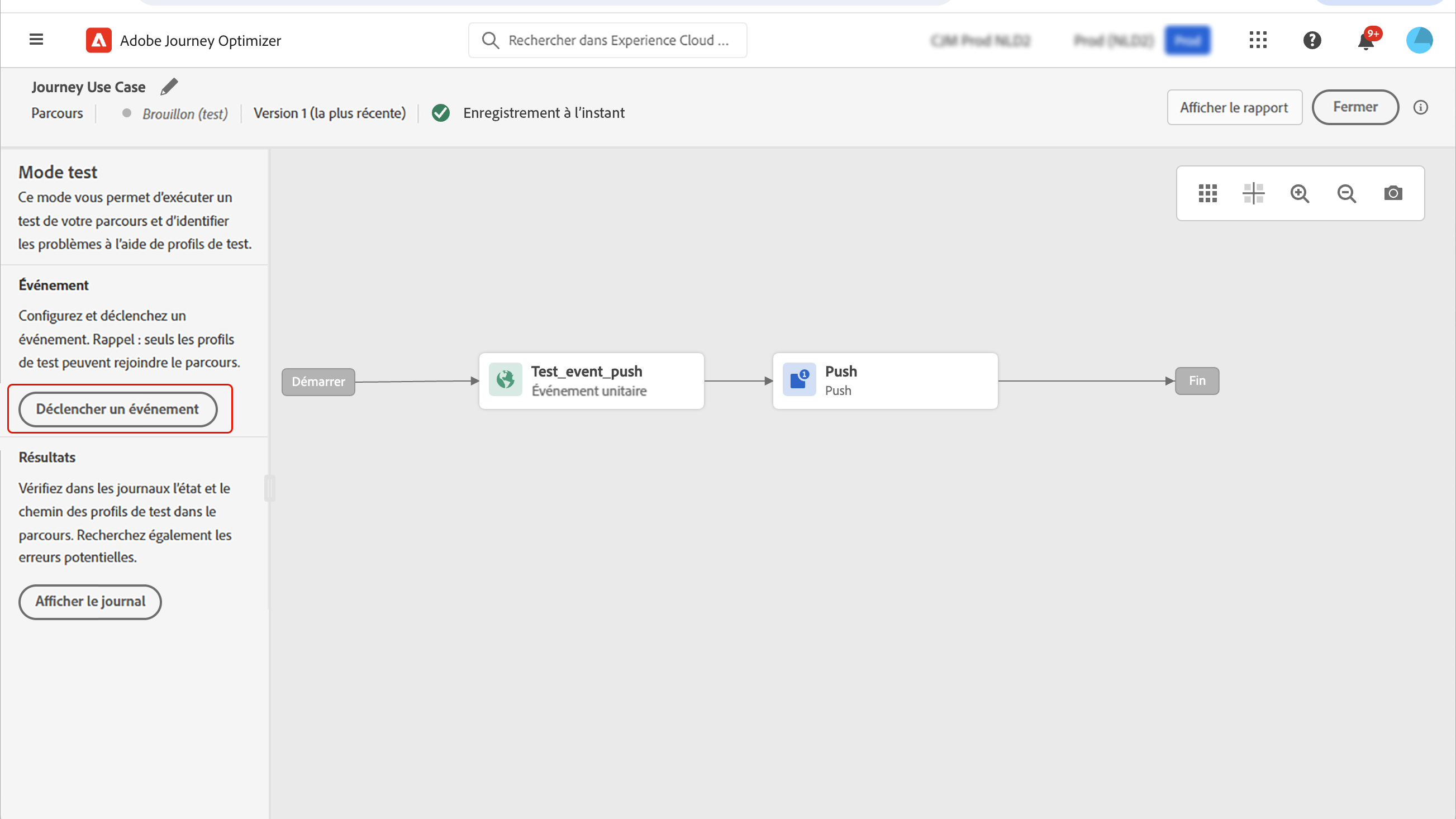Click Déclencher un événement button
1456x819 pixels.
[117, 409]
